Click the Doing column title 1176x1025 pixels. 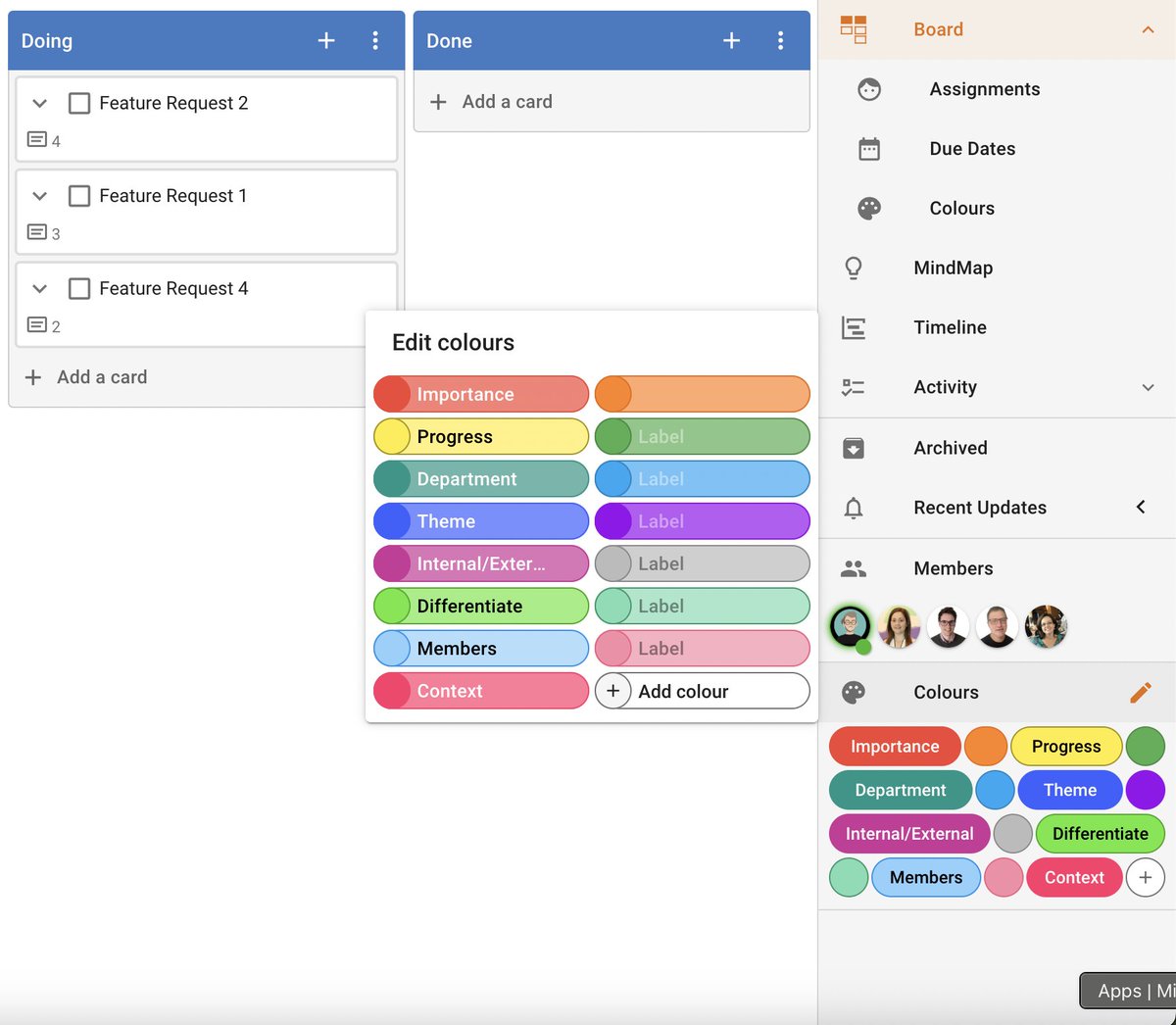pos(47,41)
